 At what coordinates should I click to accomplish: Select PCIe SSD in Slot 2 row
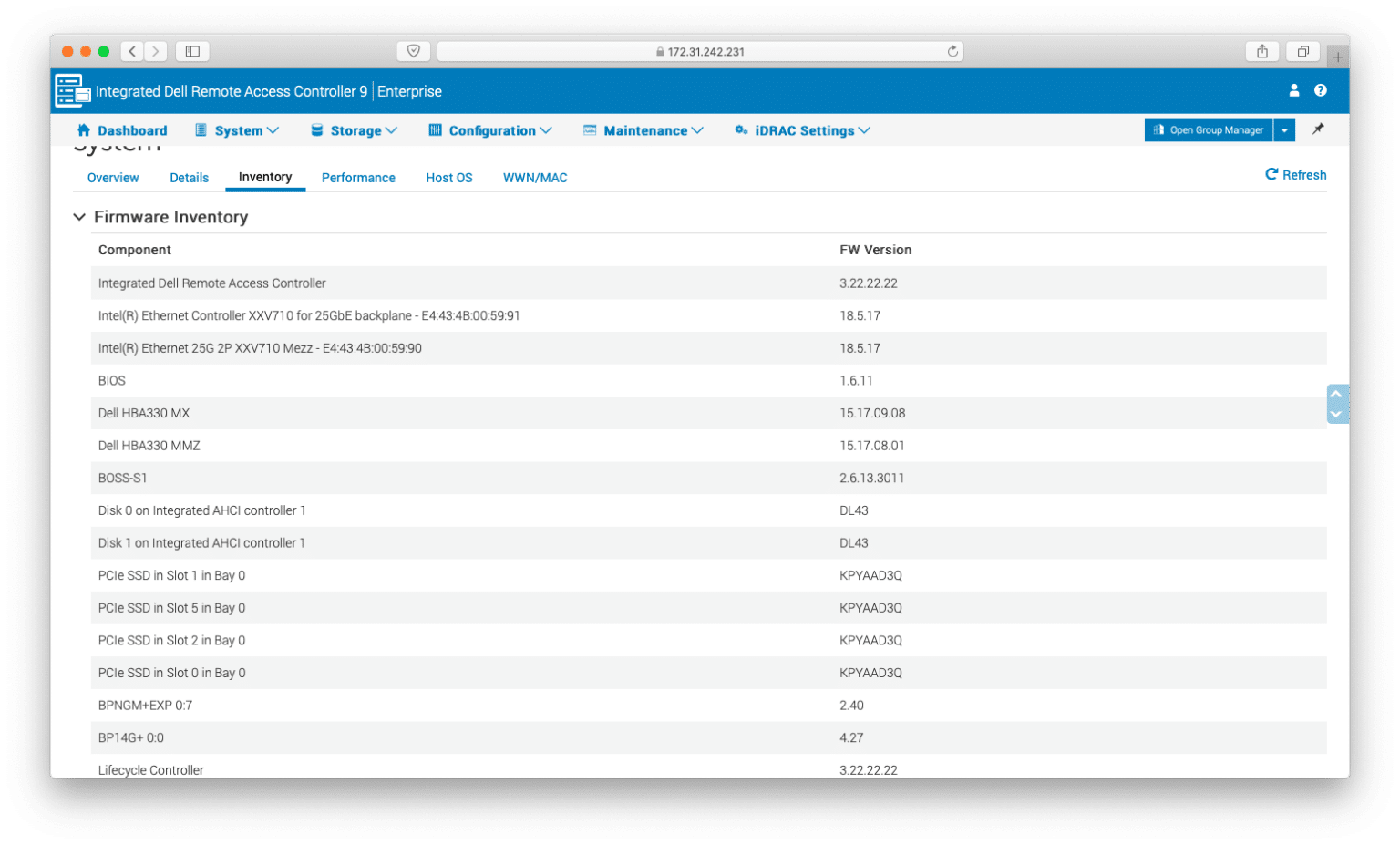709,641
